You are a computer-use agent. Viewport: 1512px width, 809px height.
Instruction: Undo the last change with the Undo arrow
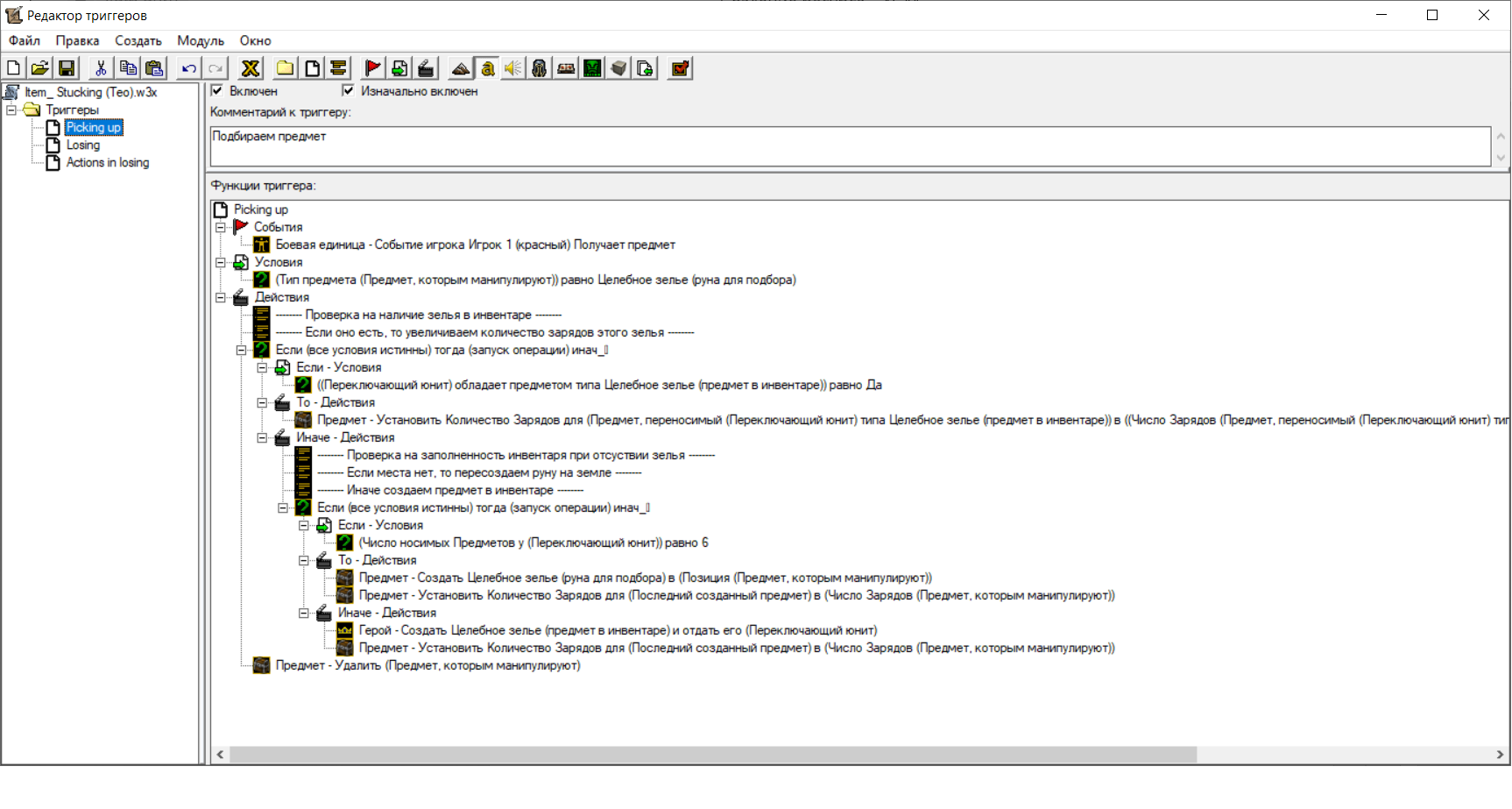(188, 68)
